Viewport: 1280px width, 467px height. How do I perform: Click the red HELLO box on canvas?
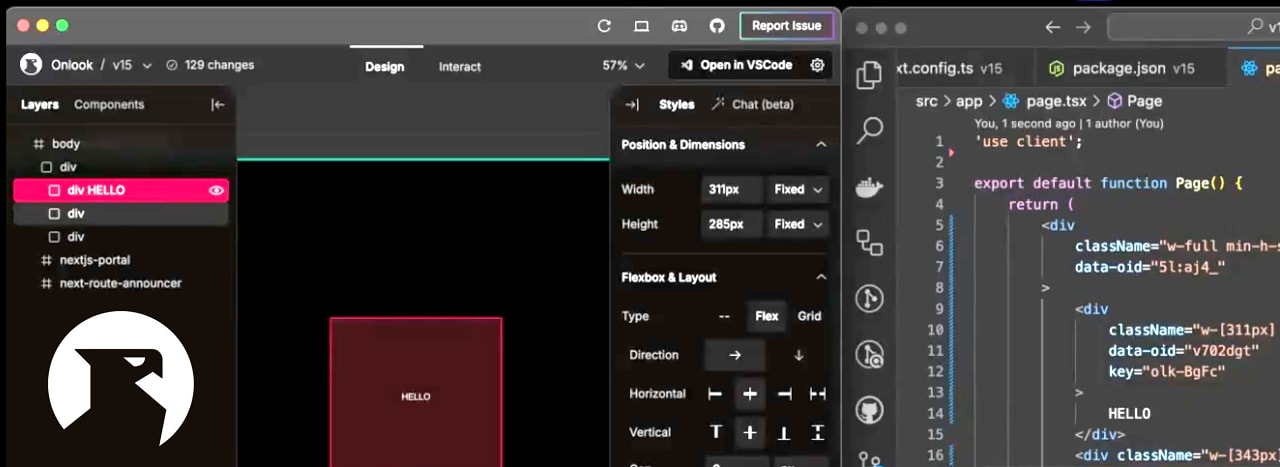[x=416, y=392]
